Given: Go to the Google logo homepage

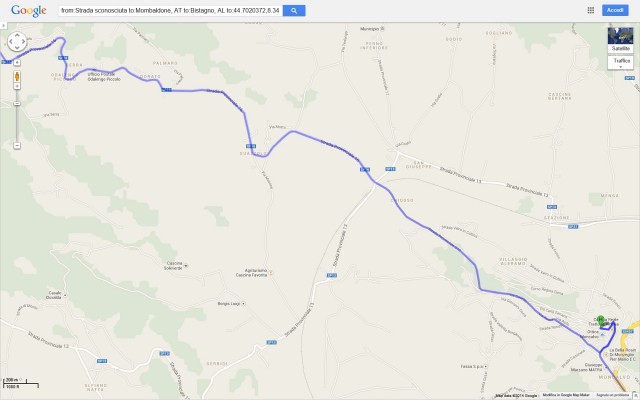Looking at the screenshot, I should pos(29,11).
